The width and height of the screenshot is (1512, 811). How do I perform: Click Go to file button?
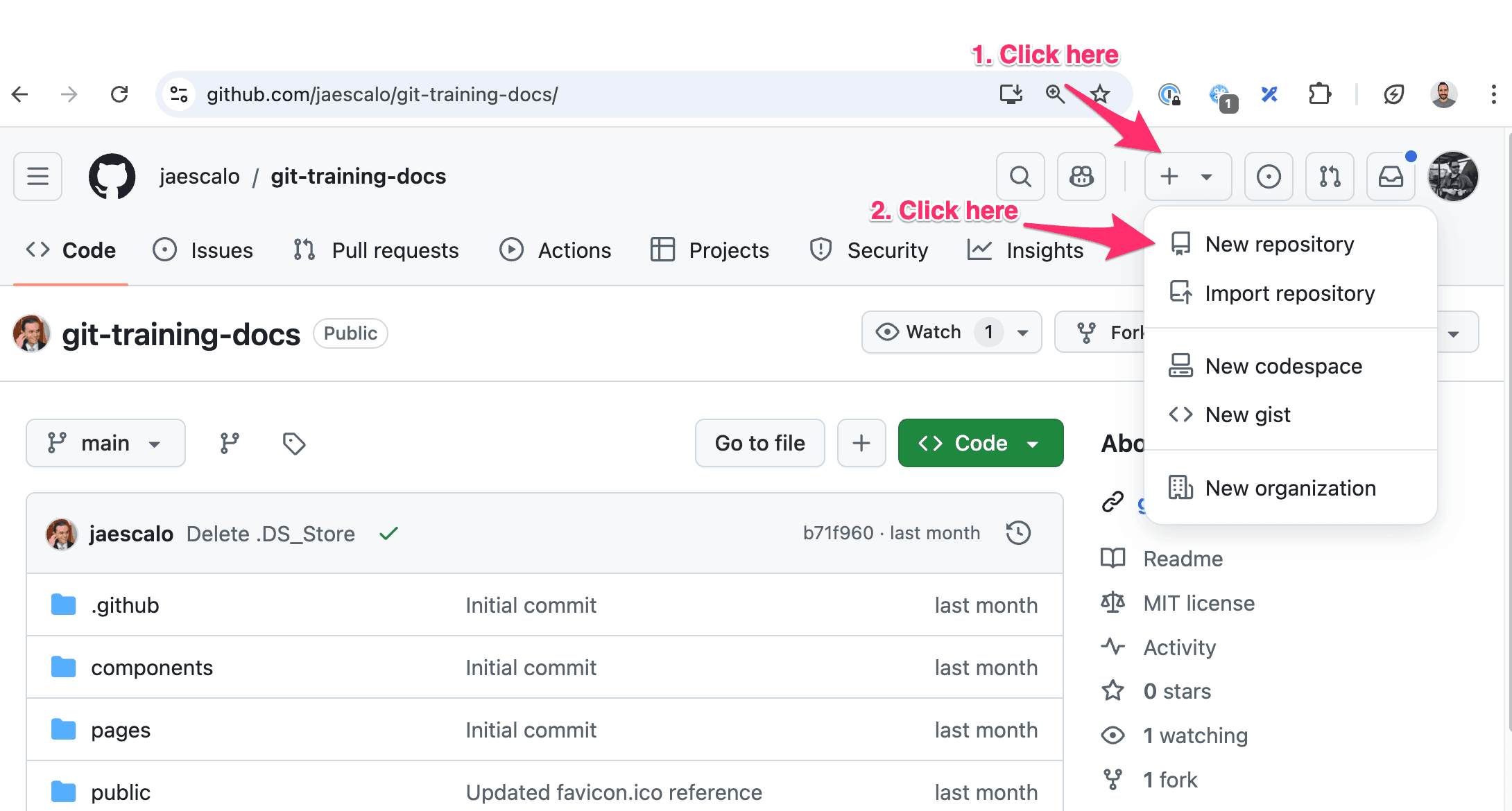761,444
